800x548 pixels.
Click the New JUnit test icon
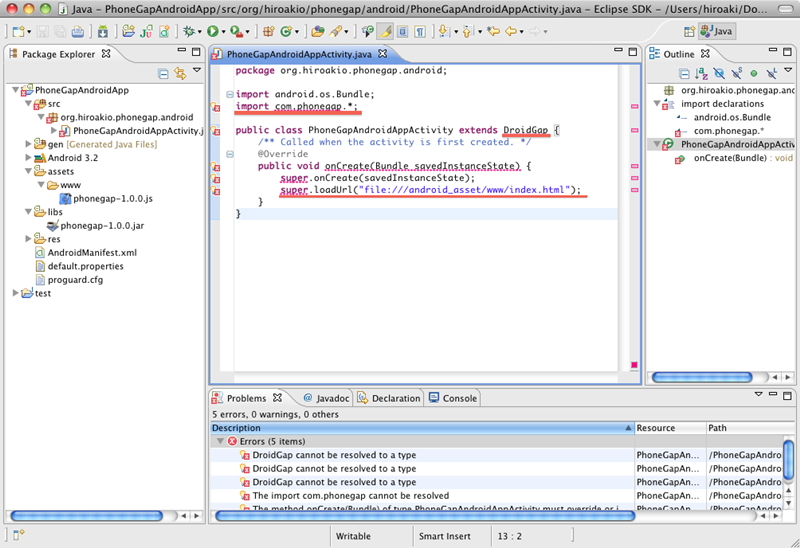tap(146, 32)
